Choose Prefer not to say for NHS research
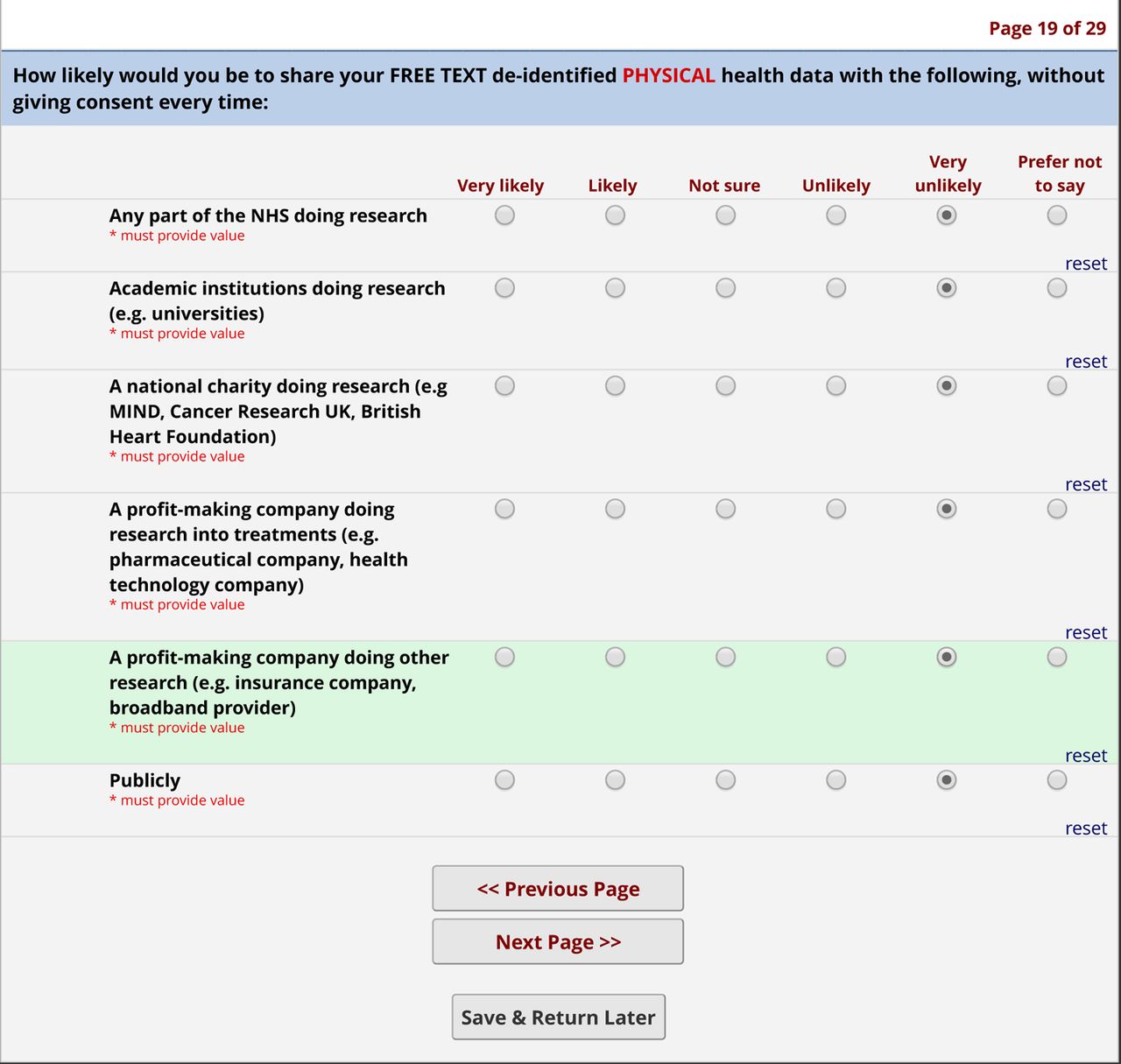 pos(1057,215)
